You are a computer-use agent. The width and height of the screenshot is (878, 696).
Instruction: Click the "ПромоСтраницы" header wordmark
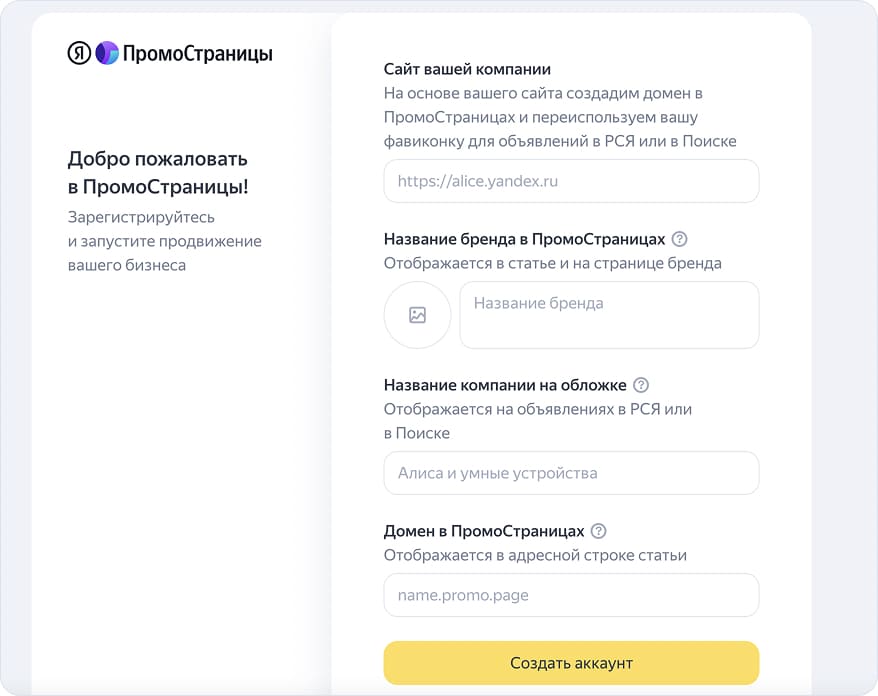(x=198, y=54)
